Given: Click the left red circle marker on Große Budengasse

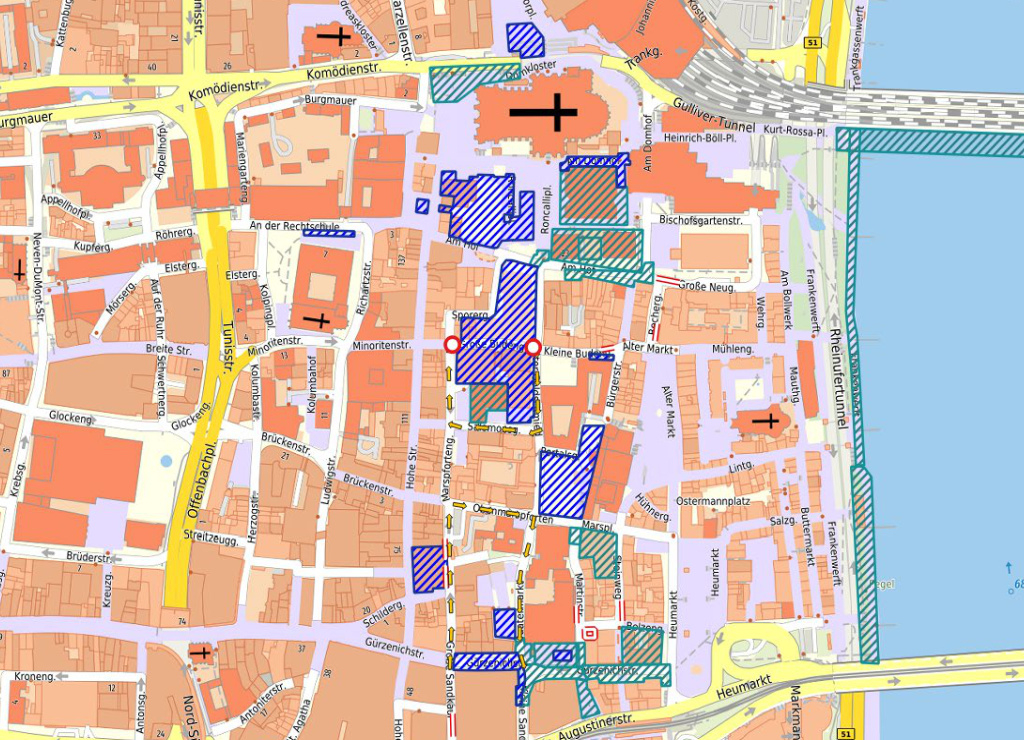Looking at the screenshot, I should tap(451, 345).
